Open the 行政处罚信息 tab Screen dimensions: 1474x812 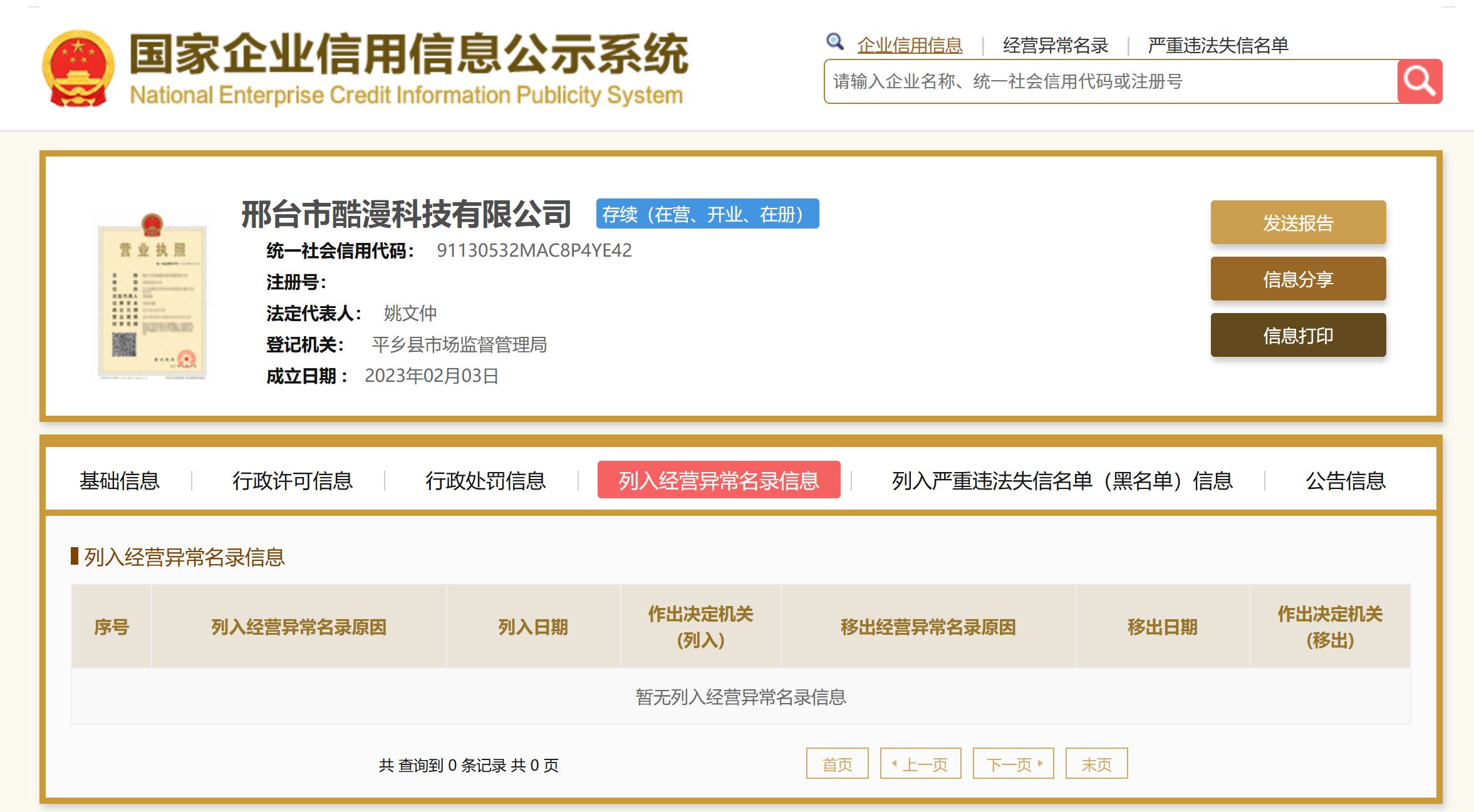485,480
